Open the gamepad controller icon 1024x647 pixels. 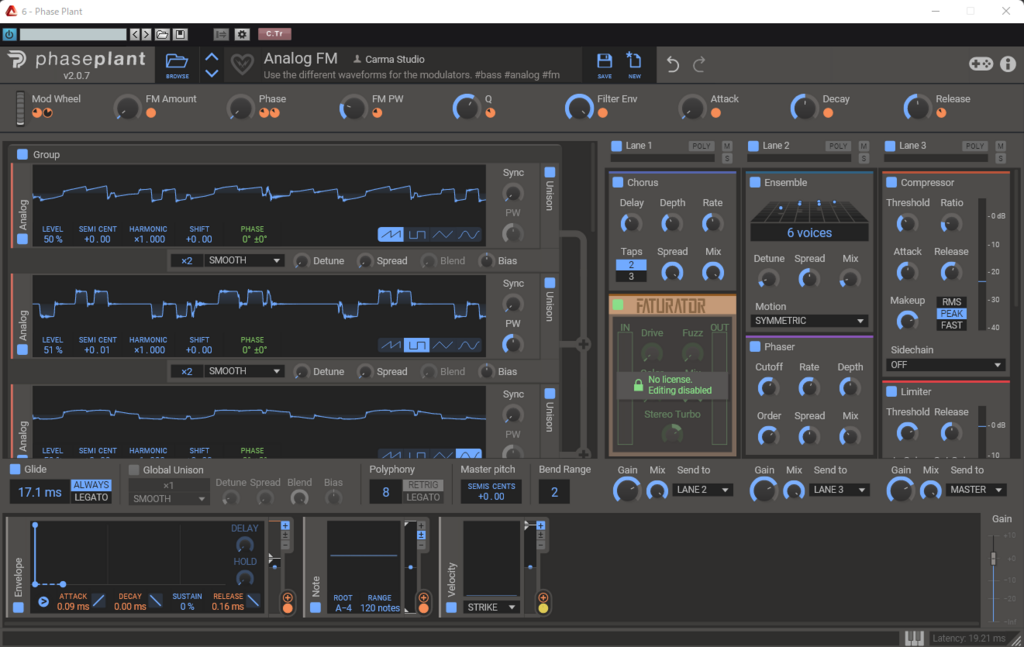[980, 63]
